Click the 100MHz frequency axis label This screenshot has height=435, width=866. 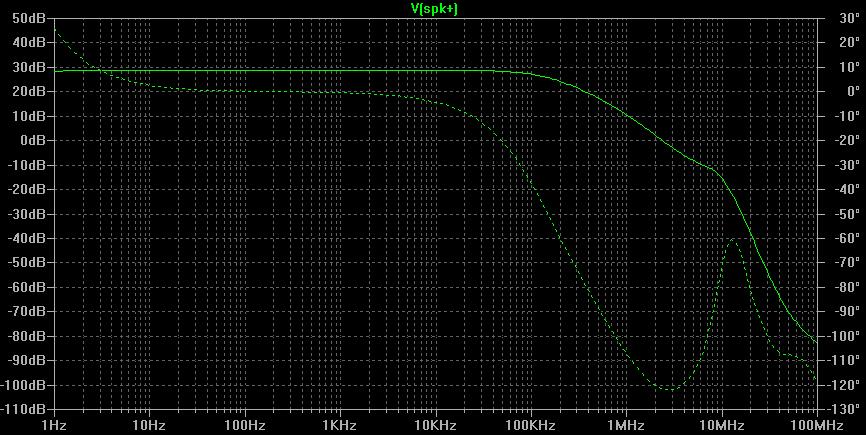pos(817,426)
